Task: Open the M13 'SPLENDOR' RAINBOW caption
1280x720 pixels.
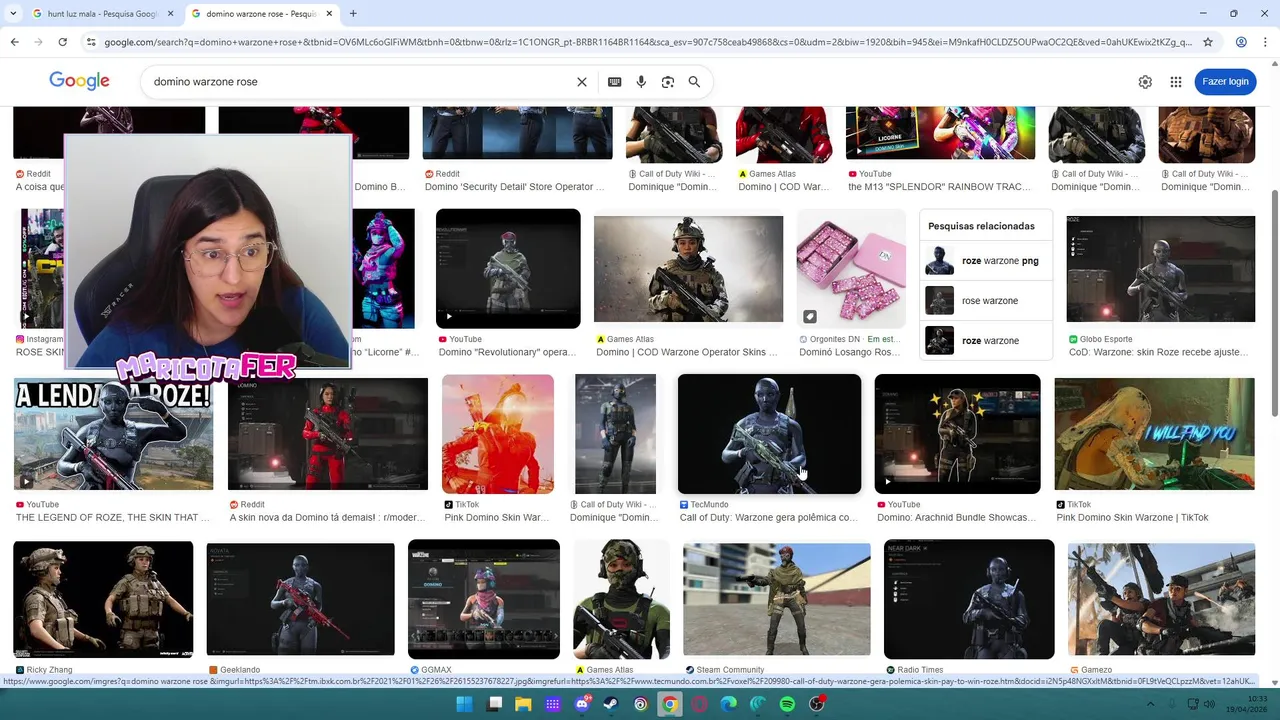Action: click(x=939, y=187)
